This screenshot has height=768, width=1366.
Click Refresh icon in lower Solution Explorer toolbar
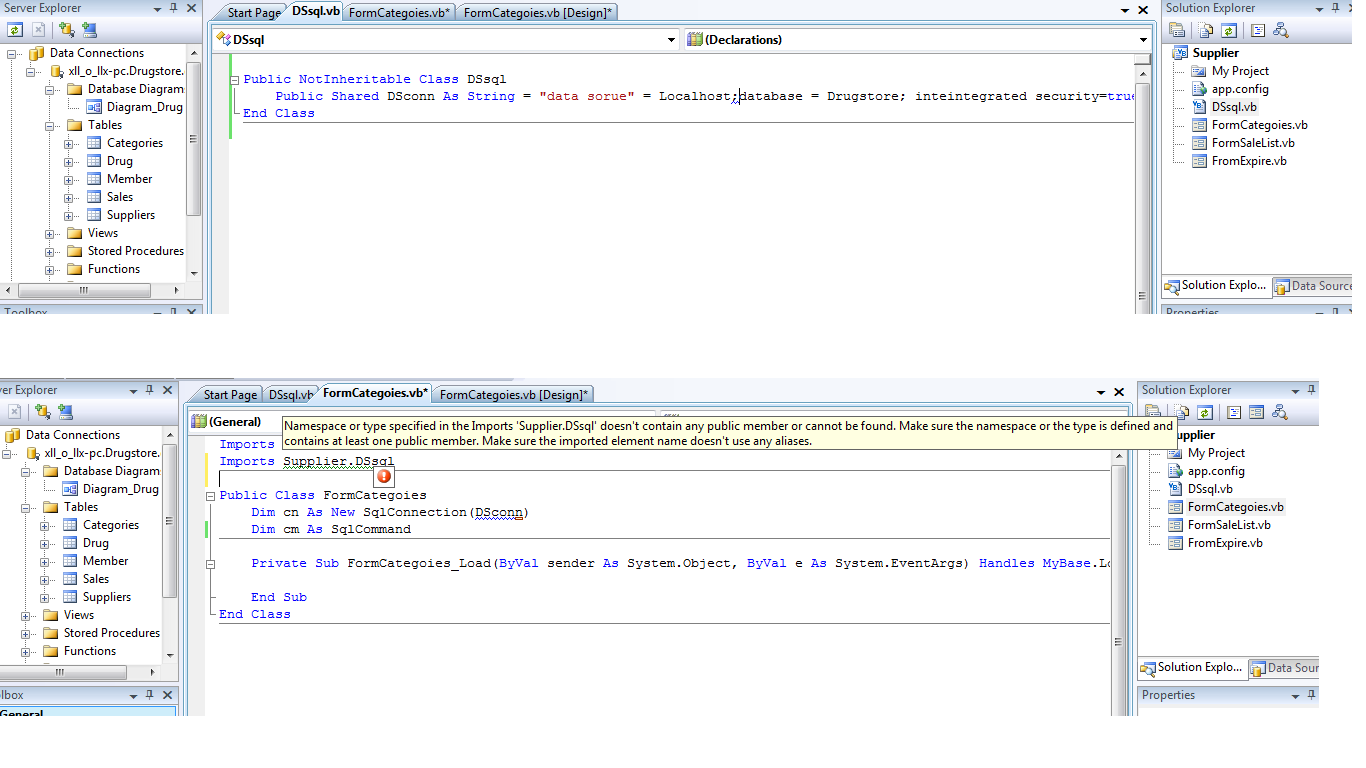(1205, 412)
